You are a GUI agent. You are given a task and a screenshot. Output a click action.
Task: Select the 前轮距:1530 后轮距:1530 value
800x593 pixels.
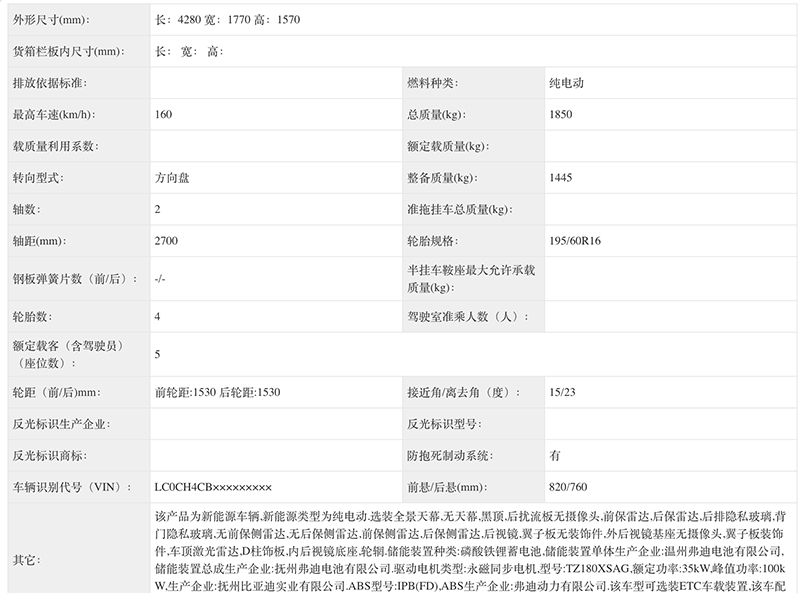coord(217,392)
